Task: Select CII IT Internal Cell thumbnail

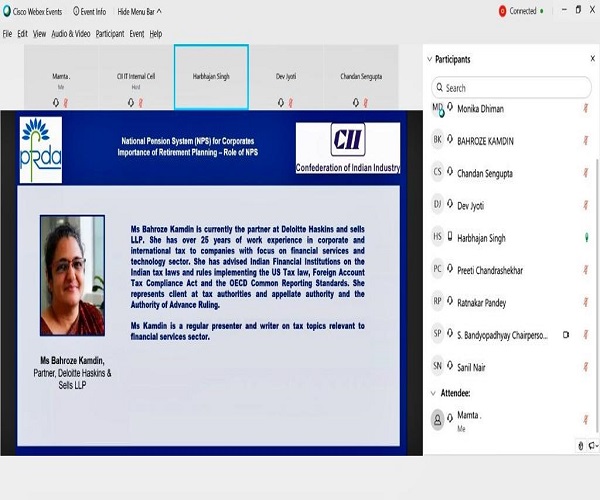Action: tap(136, 77)
